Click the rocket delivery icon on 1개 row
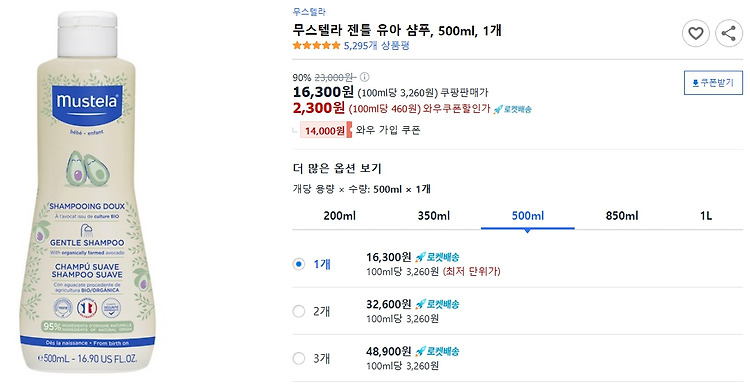Image resolution: width=750 pixels, height=386 pixels. pos(437,257)
